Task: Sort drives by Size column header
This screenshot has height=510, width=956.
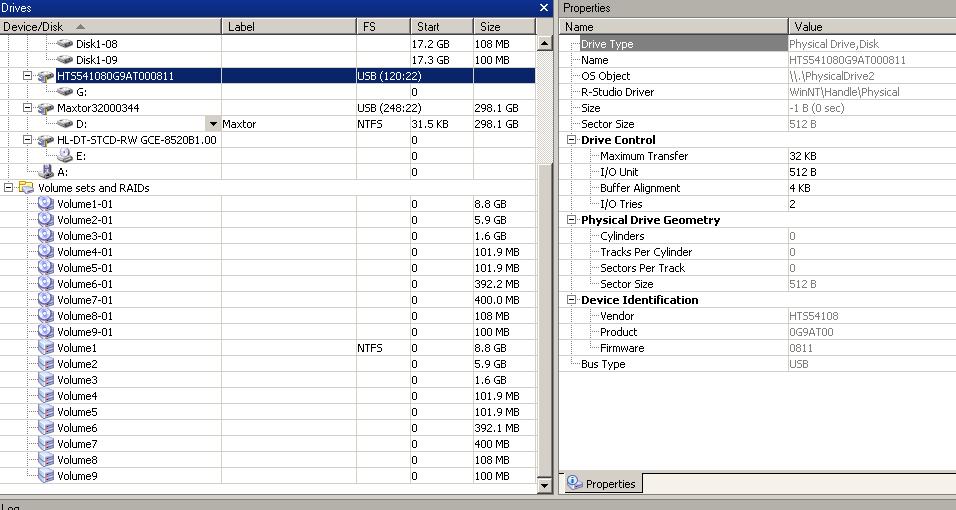Action: pos(504,27)
